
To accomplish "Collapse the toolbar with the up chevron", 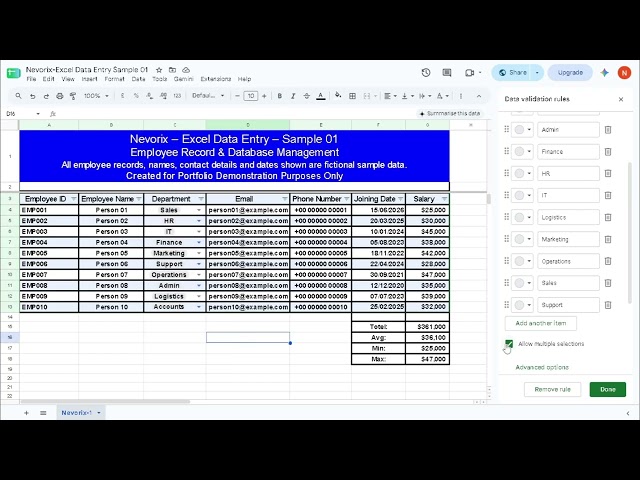I will [479, 96].
